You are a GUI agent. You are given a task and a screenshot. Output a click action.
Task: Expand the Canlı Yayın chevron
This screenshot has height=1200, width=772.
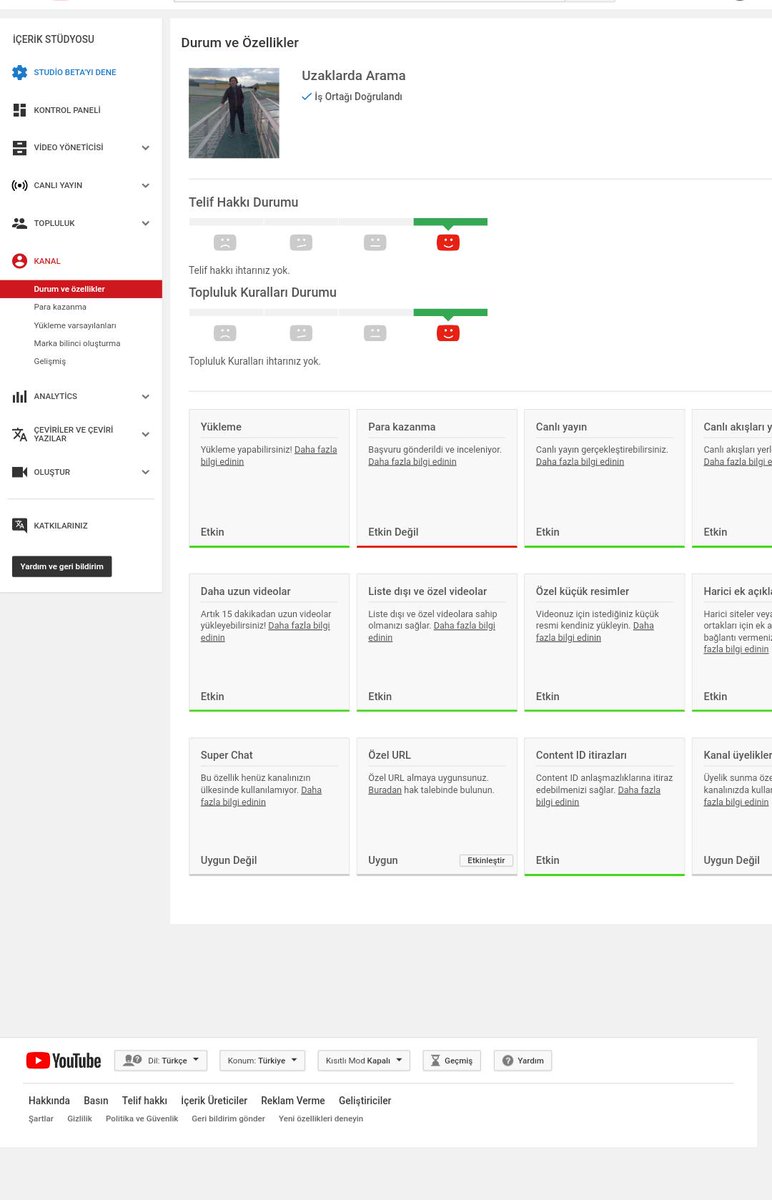145,186
